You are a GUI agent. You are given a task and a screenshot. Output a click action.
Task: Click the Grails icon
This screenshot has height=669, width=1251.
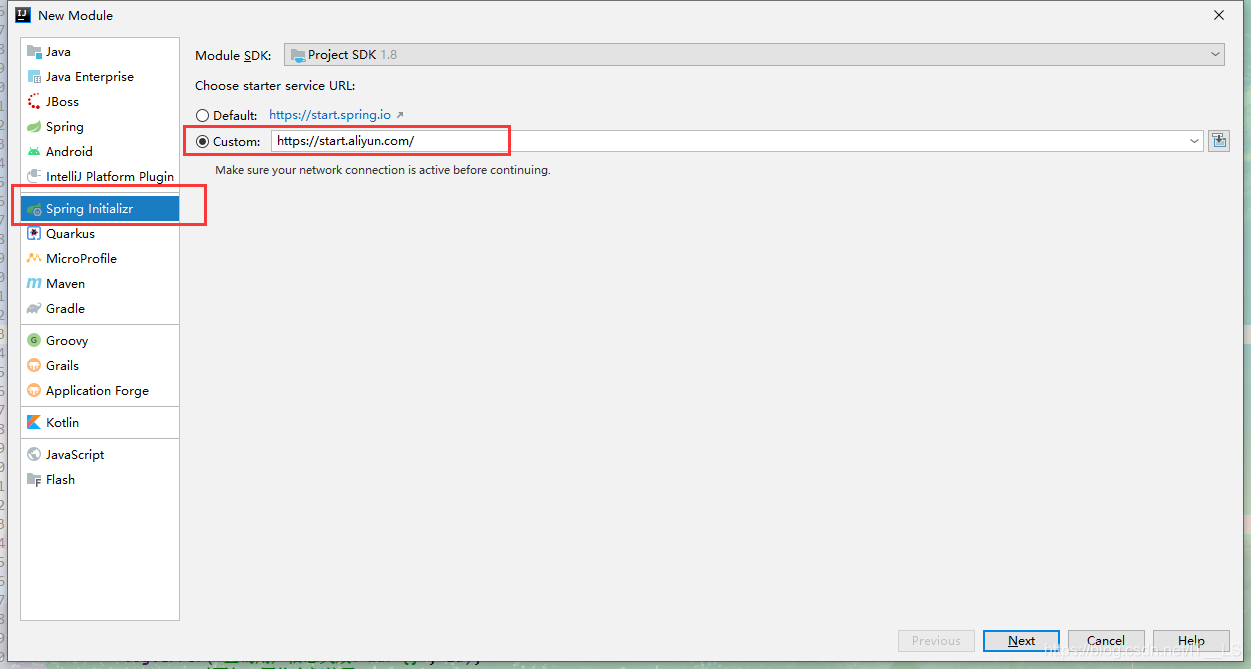click(x=34, y=366)
